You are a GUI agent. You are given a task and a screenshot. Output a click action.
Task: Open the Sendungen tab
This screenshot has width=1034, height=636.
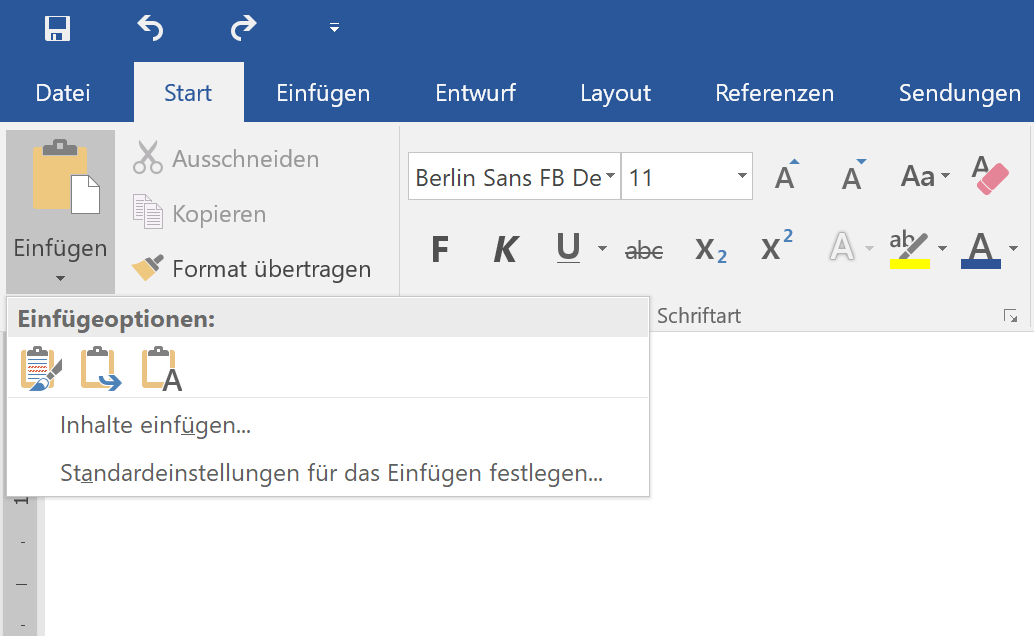click(x=959, y=93)
